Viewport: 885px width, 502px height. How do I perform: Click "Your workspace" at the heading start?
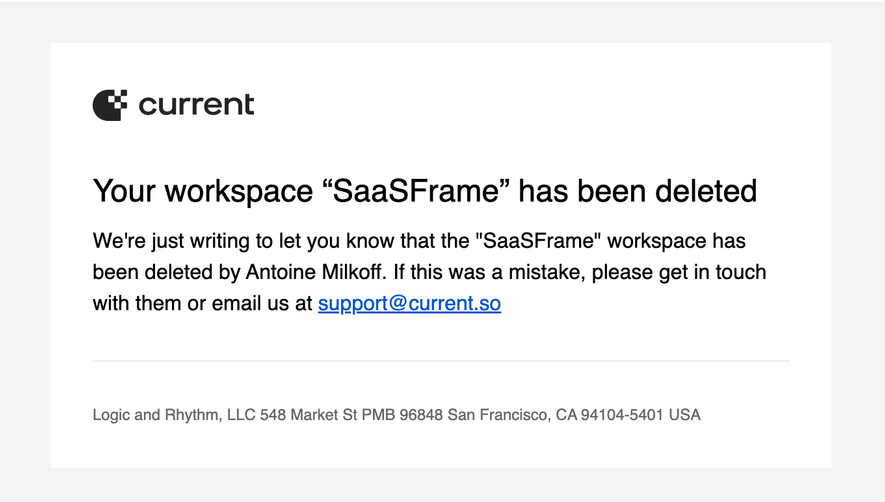point(203,192)
